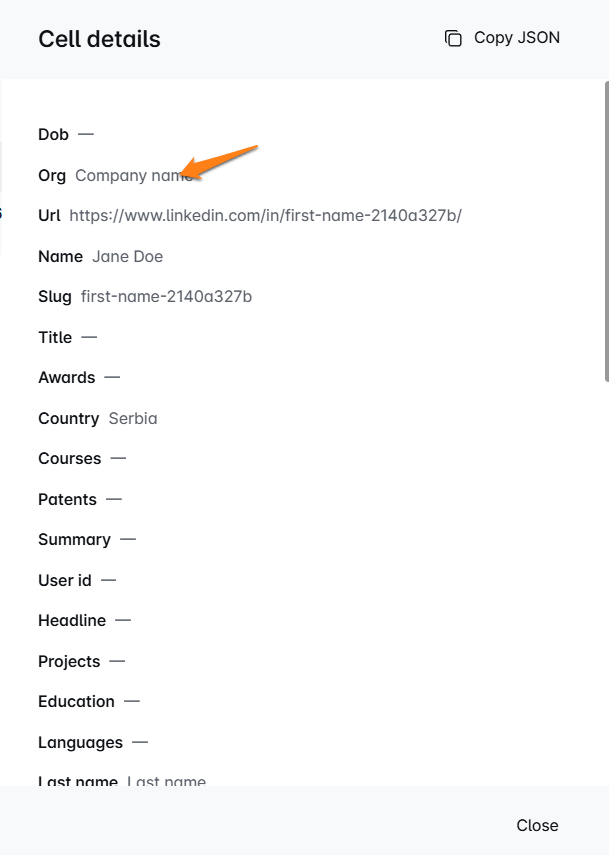Viewport: 609px width, 855px height.
Task: Click the Slug value first-name-2140a327b
Action: point(166,297)
